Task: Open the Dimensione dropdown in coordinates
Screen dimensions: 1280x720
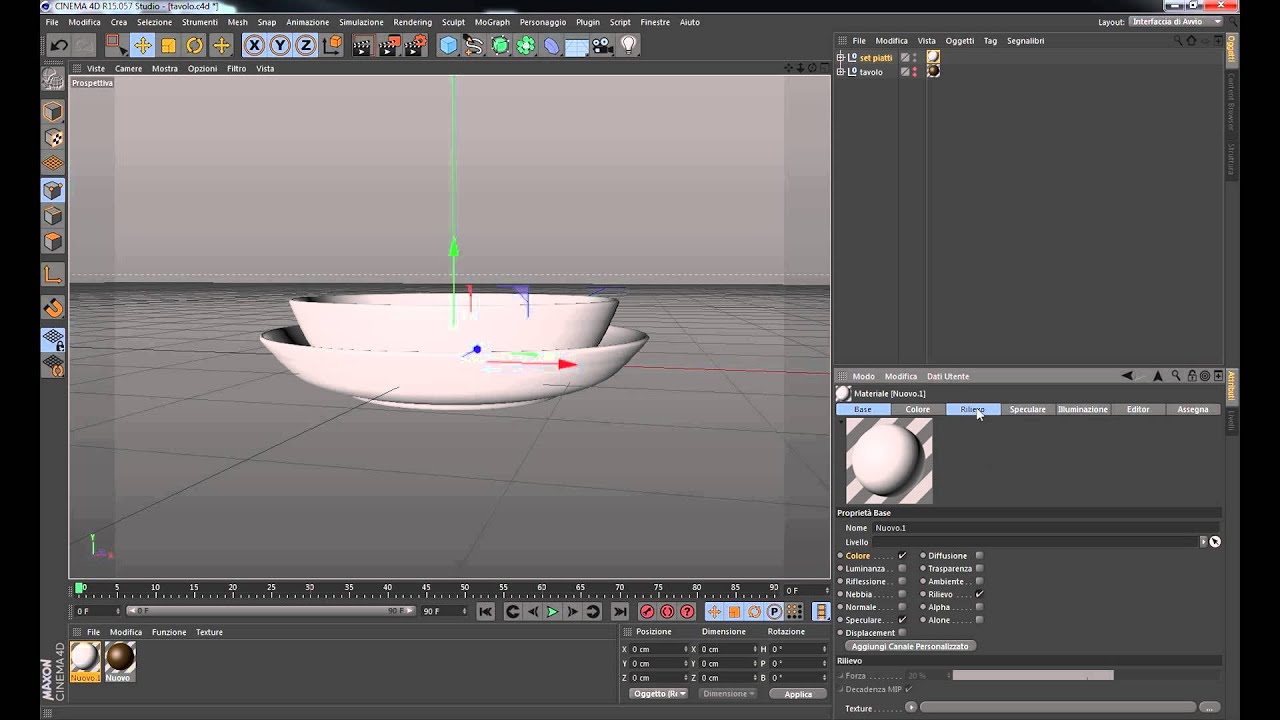Action: point(729,693)
